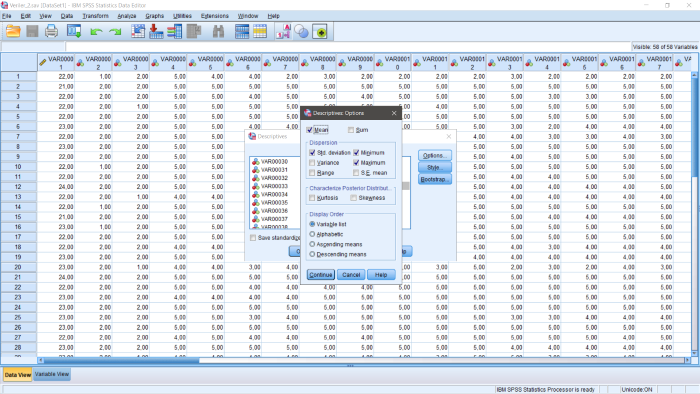Toggle Save standardized values checkbox
This screenshot has width=700, height=394.
tap(253, 238)
